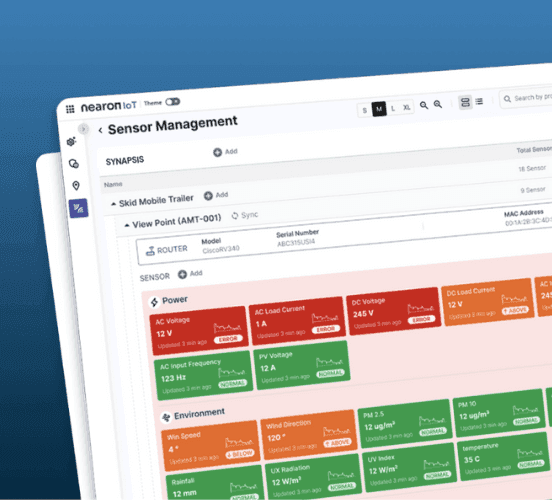Click the 9 Sensor count text
This screenshot has width=552, height=500.
click(533, 190)
